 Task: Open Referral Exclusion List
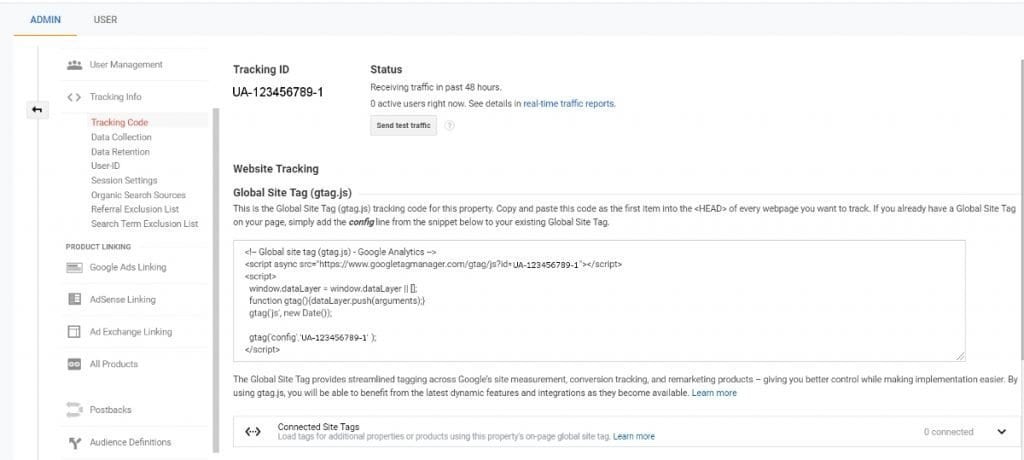click(135, 209)
